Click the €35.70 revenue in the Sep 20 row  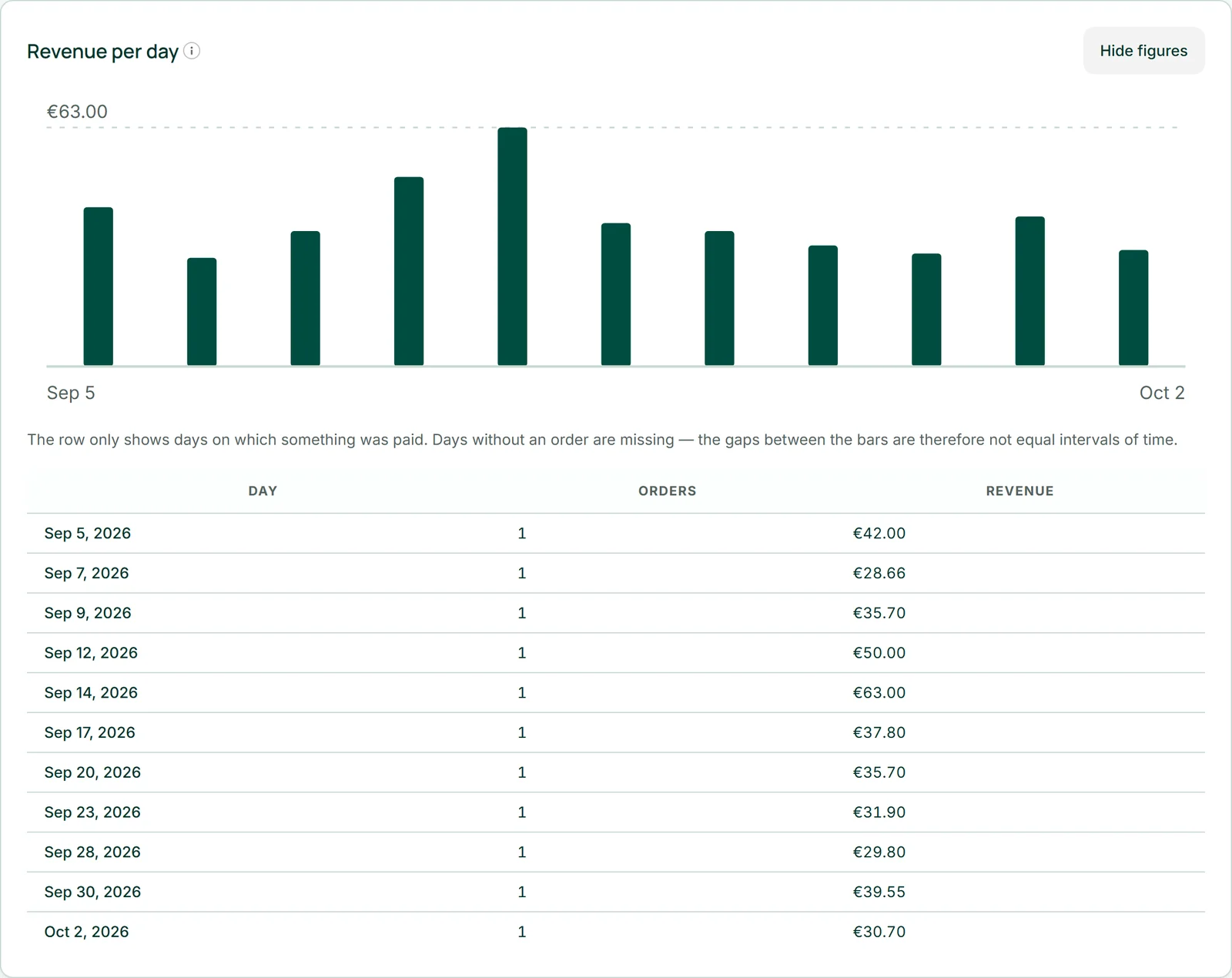click(x=879, y=772)
